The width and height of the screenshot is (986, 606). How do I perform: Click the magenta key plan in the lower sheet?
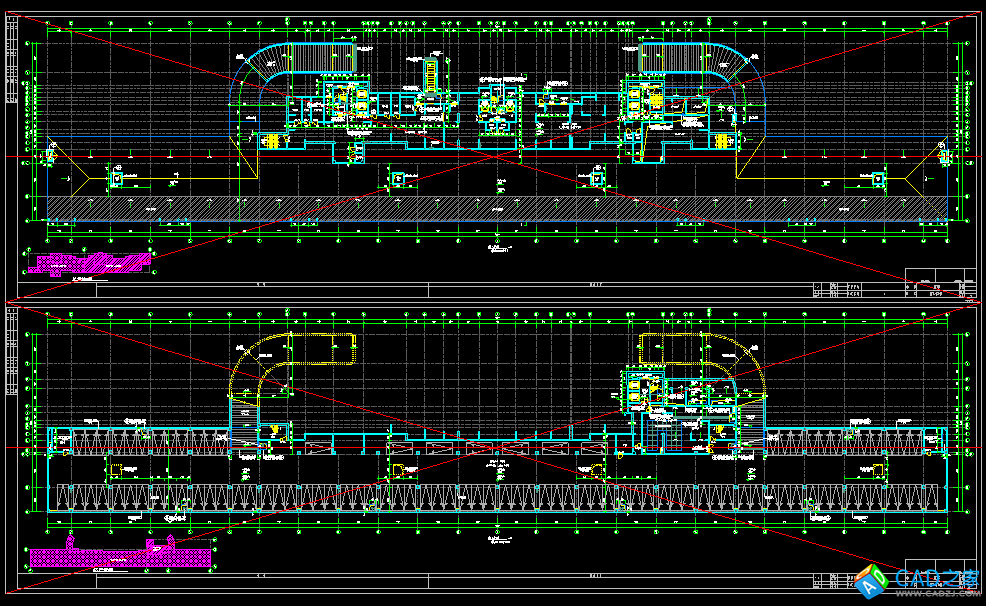[x=120, y=553]
